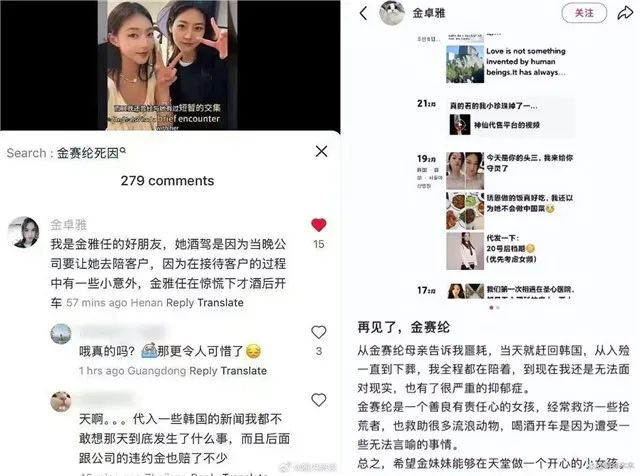
Task: Tap Translate on the Guangdong comment
Action: point(244,371)
